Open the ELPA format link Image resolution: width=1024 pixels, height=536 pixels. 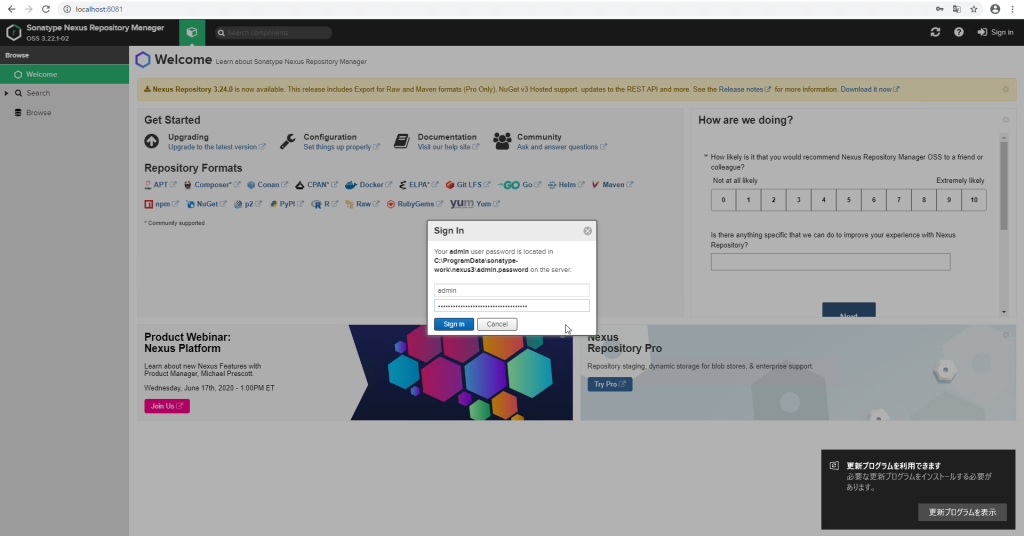(419, 185)
